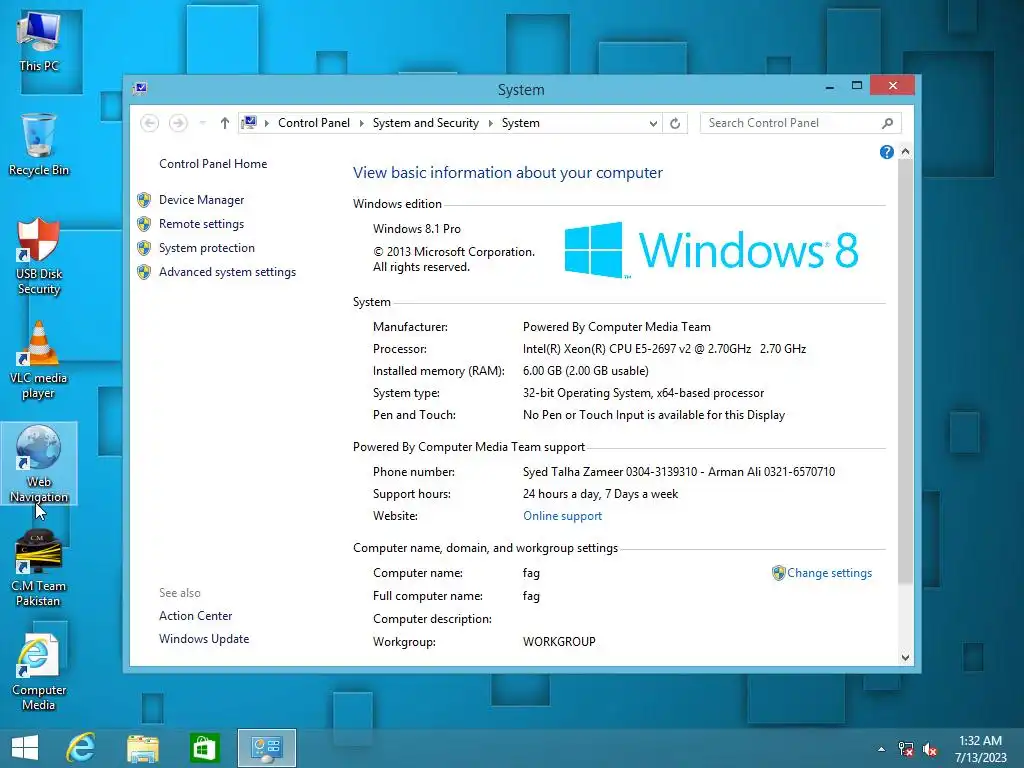Image resolution: width=1024 pixels, height=768 pixels.
Task: Click shield icon beside Device Manager
Action: (x=144, y=200)
